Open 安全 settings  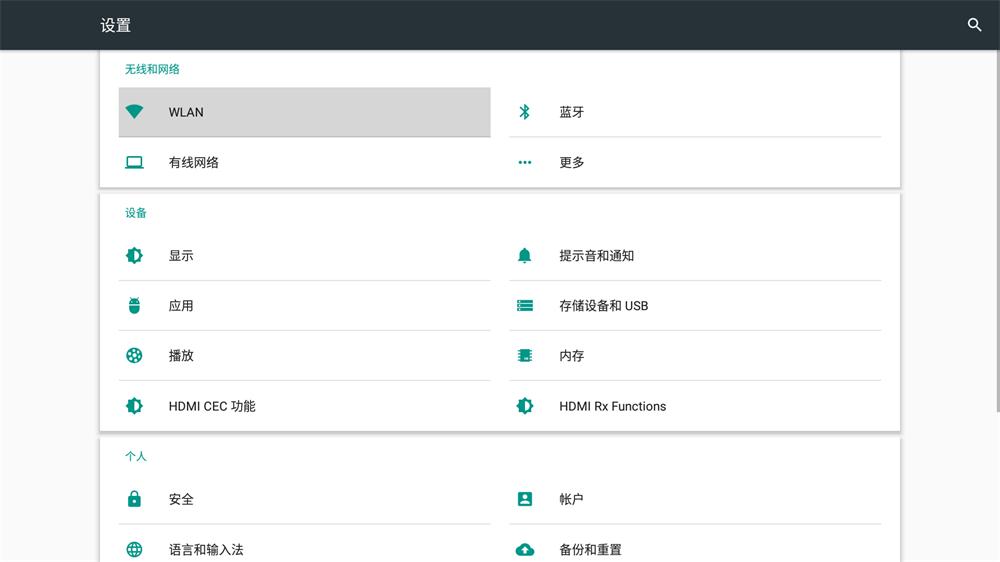(x=304, y=499)
